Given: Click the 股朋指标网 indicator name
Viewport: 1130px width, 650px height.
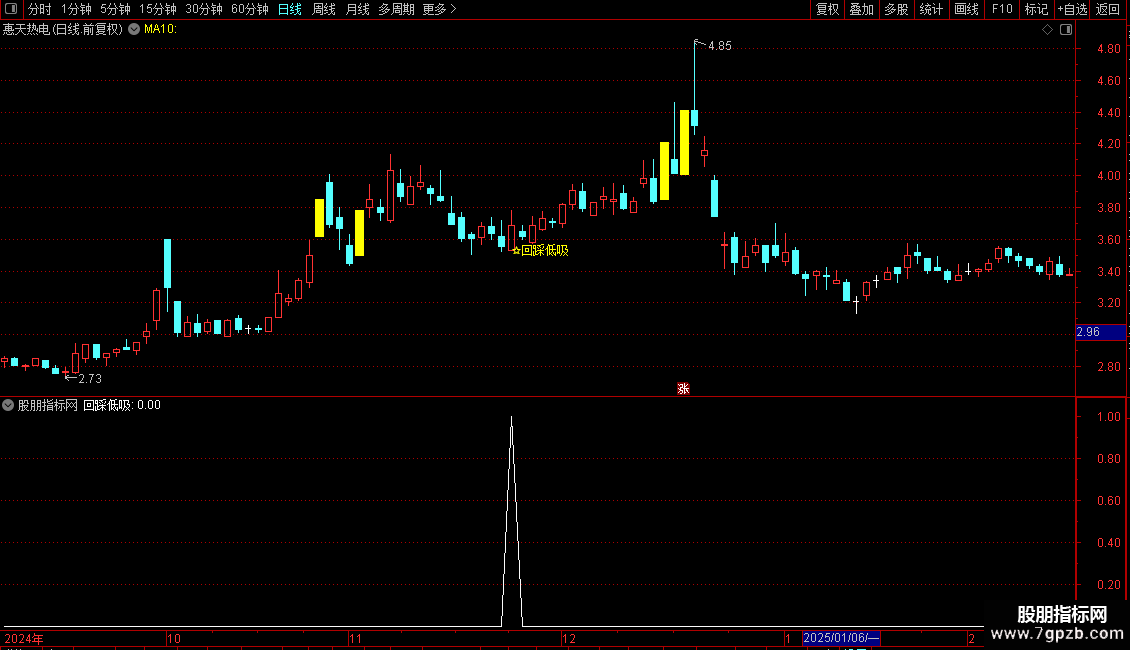Looking at the screenshot, I should tap(48, 405).
